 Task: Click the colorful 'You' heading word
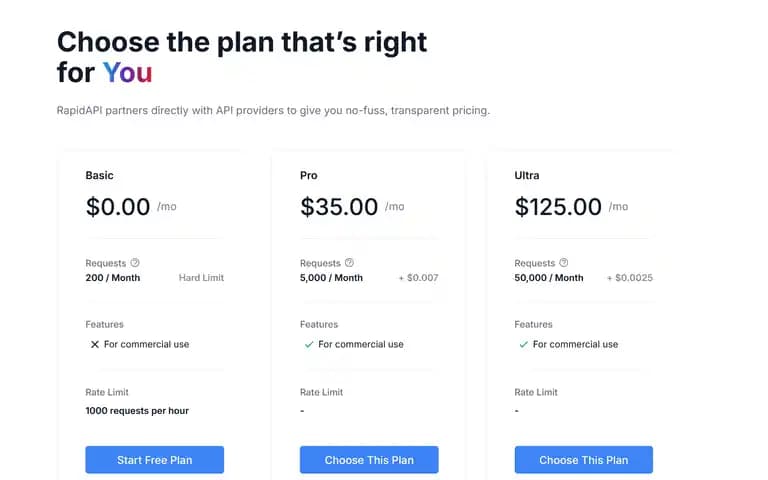(127, 72)
